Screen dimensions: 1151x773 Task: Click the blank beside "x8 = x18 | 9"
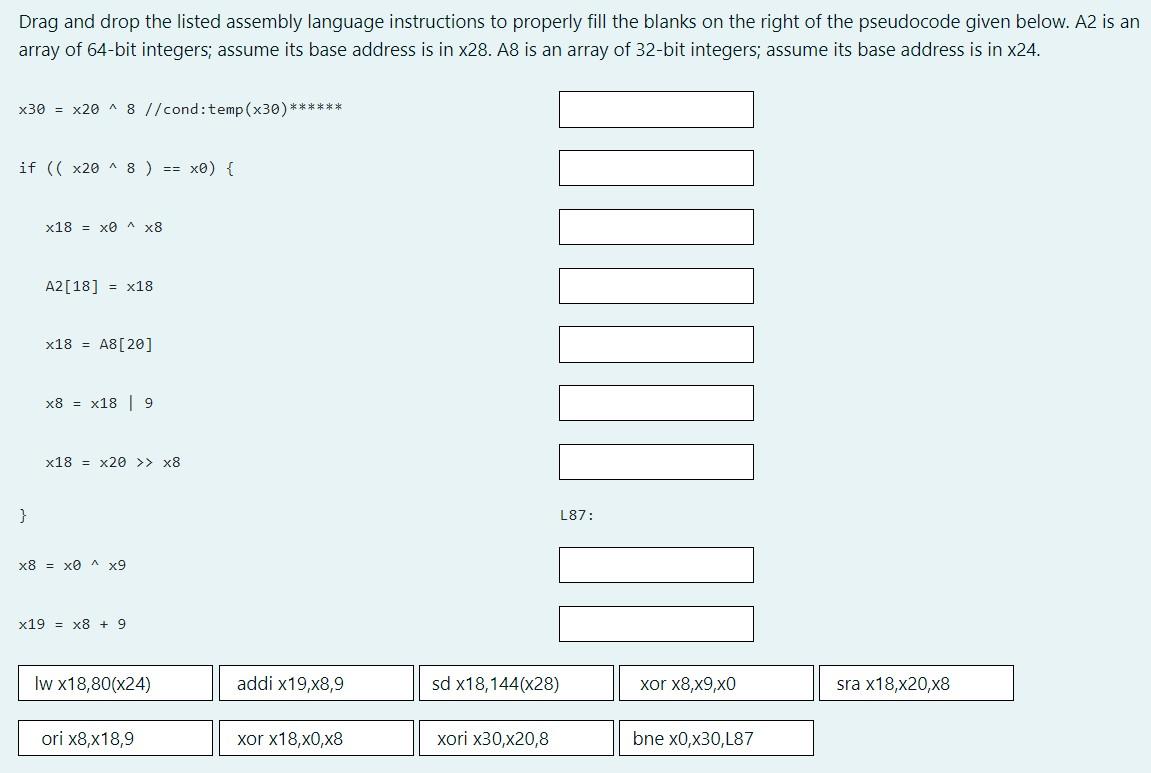pos(656,402)
